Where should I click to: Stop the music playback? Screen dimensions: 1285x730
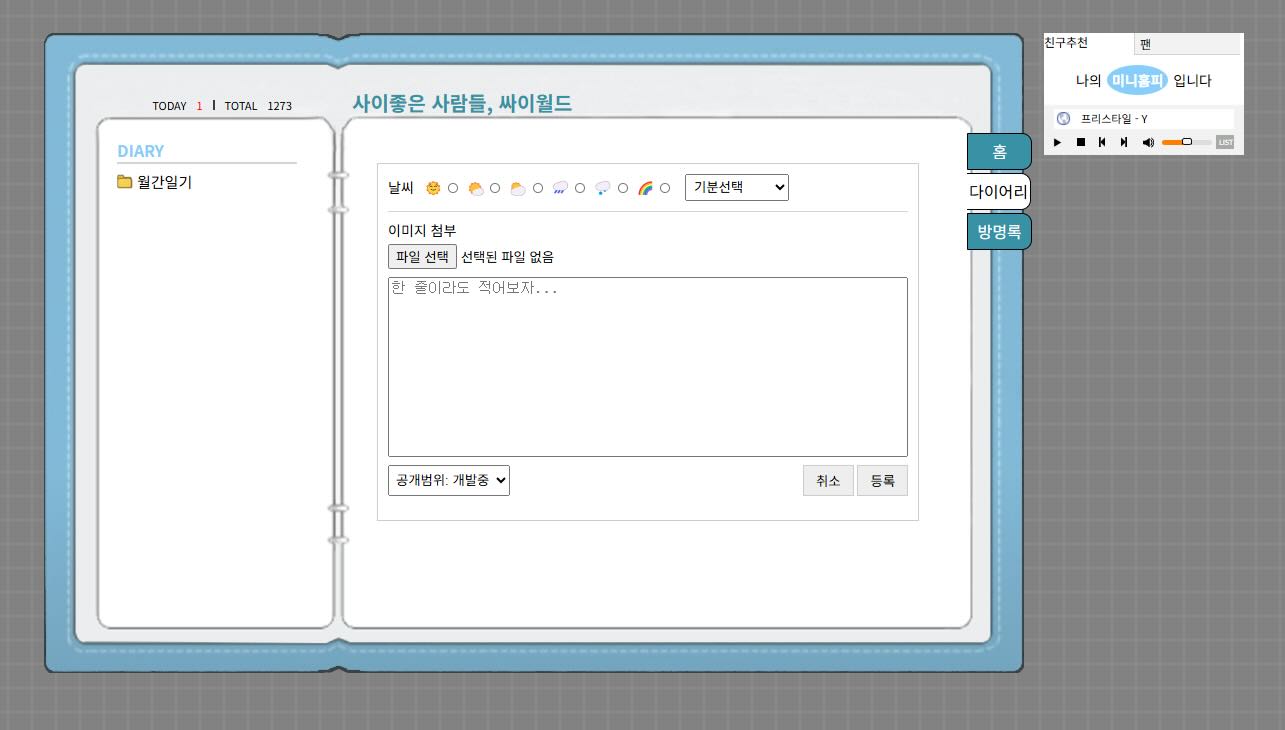[1081, 143]
